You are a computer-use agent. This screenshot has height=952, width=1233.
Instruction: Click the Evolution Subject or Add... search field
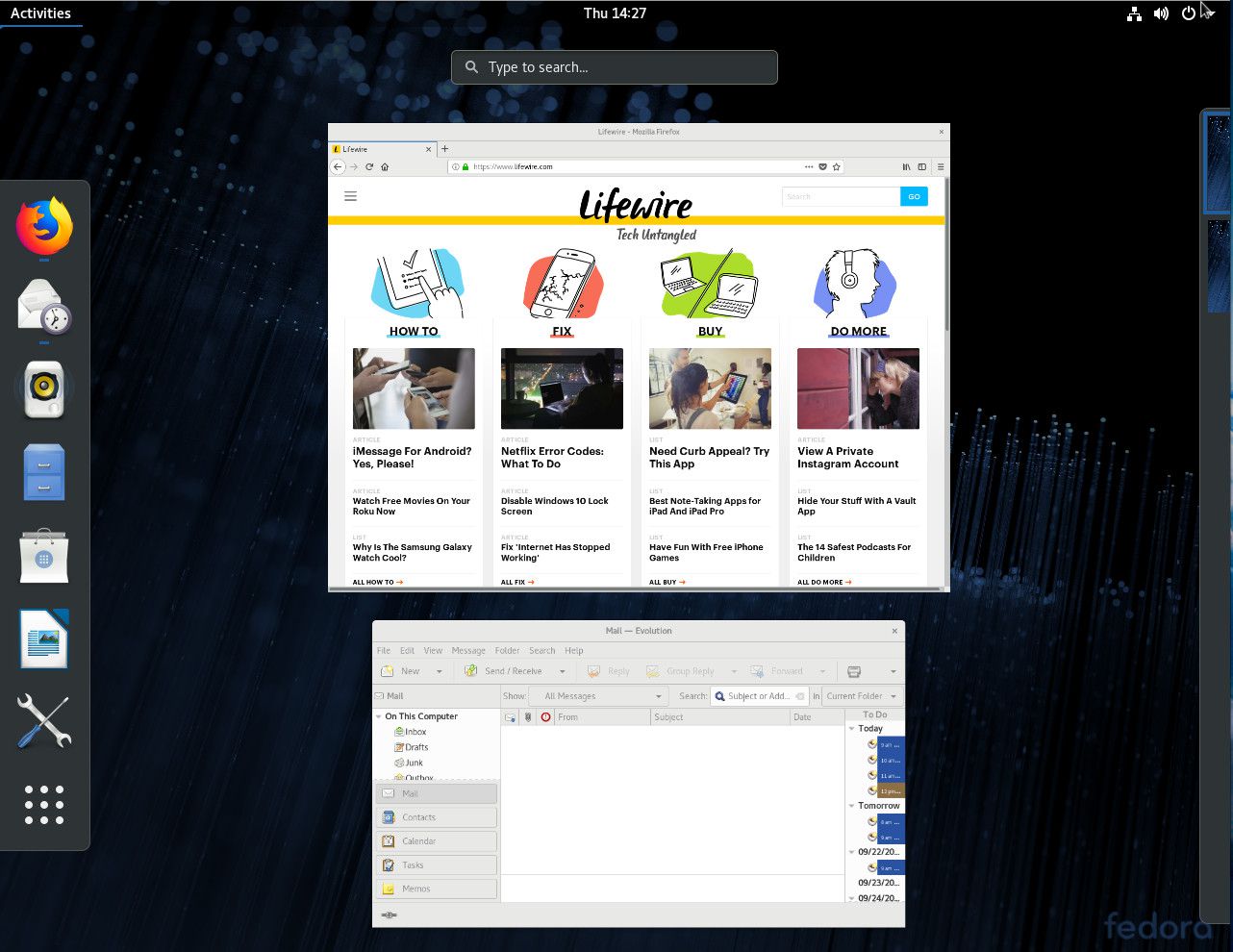[760, 696]
